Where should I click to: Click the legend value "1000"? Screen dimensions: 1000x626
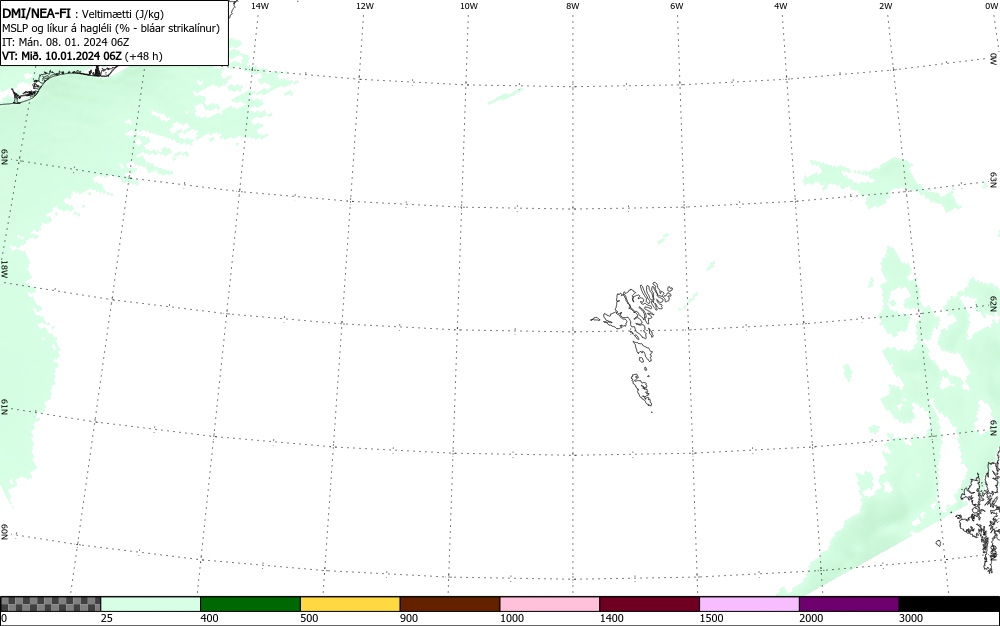coord(512,618)
